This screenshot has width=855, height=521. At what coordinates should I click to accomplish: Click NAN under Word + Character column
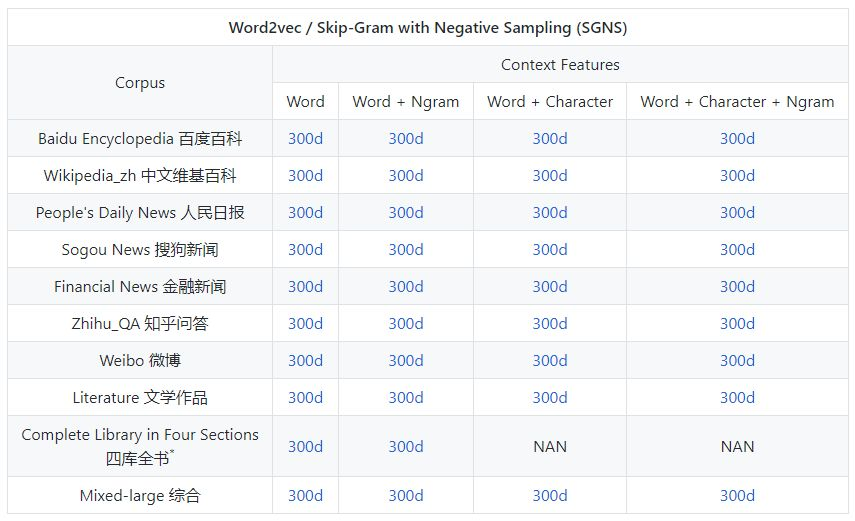550,447
